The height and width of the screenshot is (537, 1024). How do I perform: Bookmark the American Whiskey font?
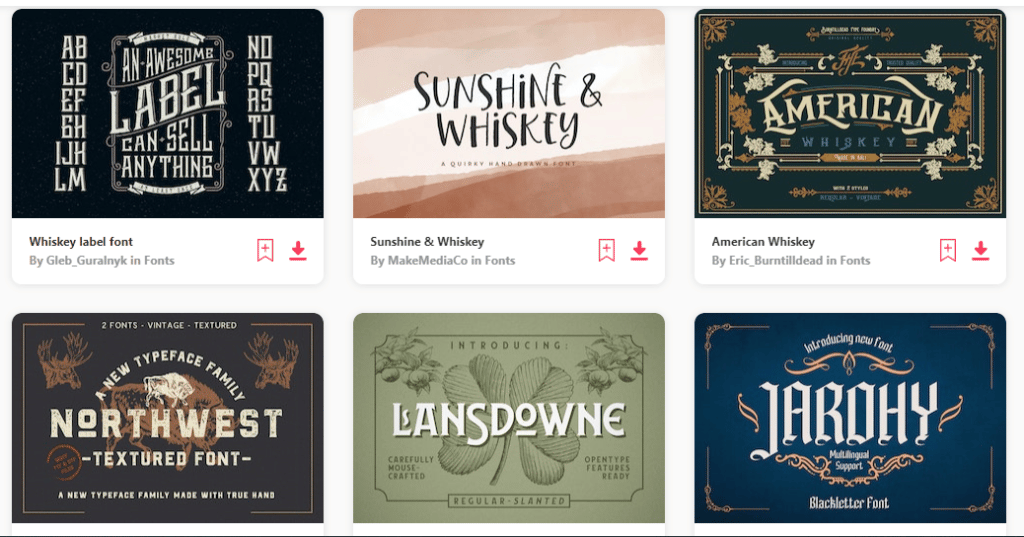click(x=948, y=250)
